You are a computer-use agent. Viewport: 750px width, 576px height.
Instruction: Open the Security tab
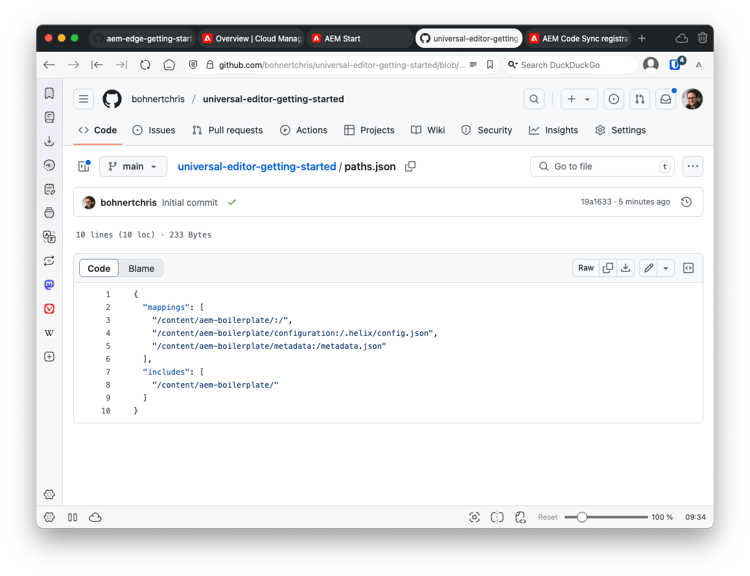[x=487, y=130]
